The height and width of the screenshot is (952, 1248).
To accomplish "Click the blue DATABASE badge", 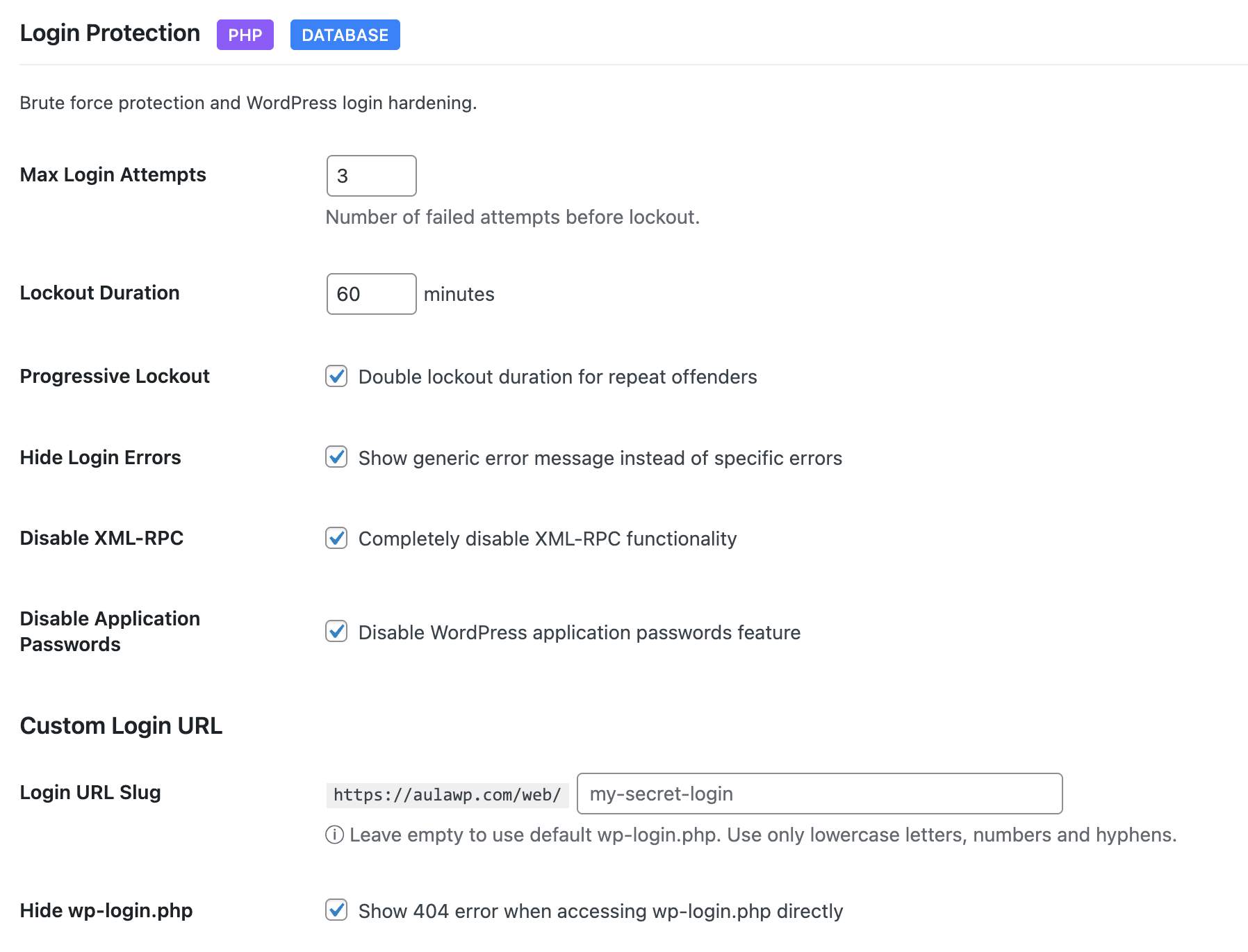I will [x=345, y=34].
